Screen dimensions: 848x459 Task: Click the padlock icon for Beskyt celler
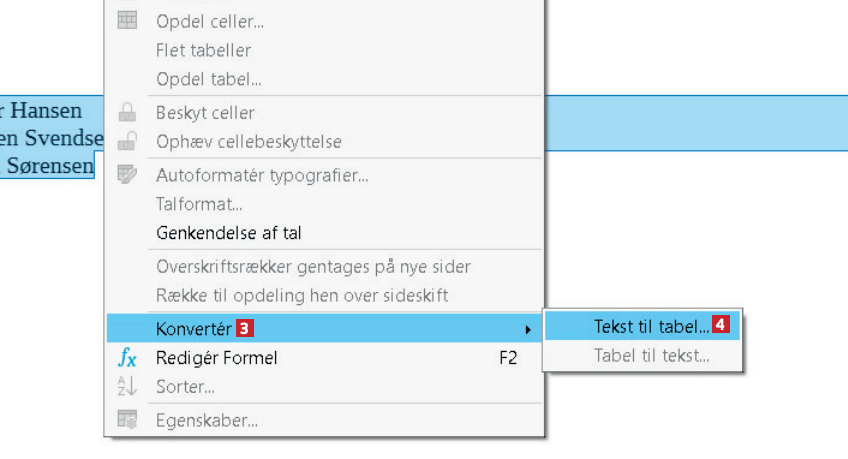(127, 113)
